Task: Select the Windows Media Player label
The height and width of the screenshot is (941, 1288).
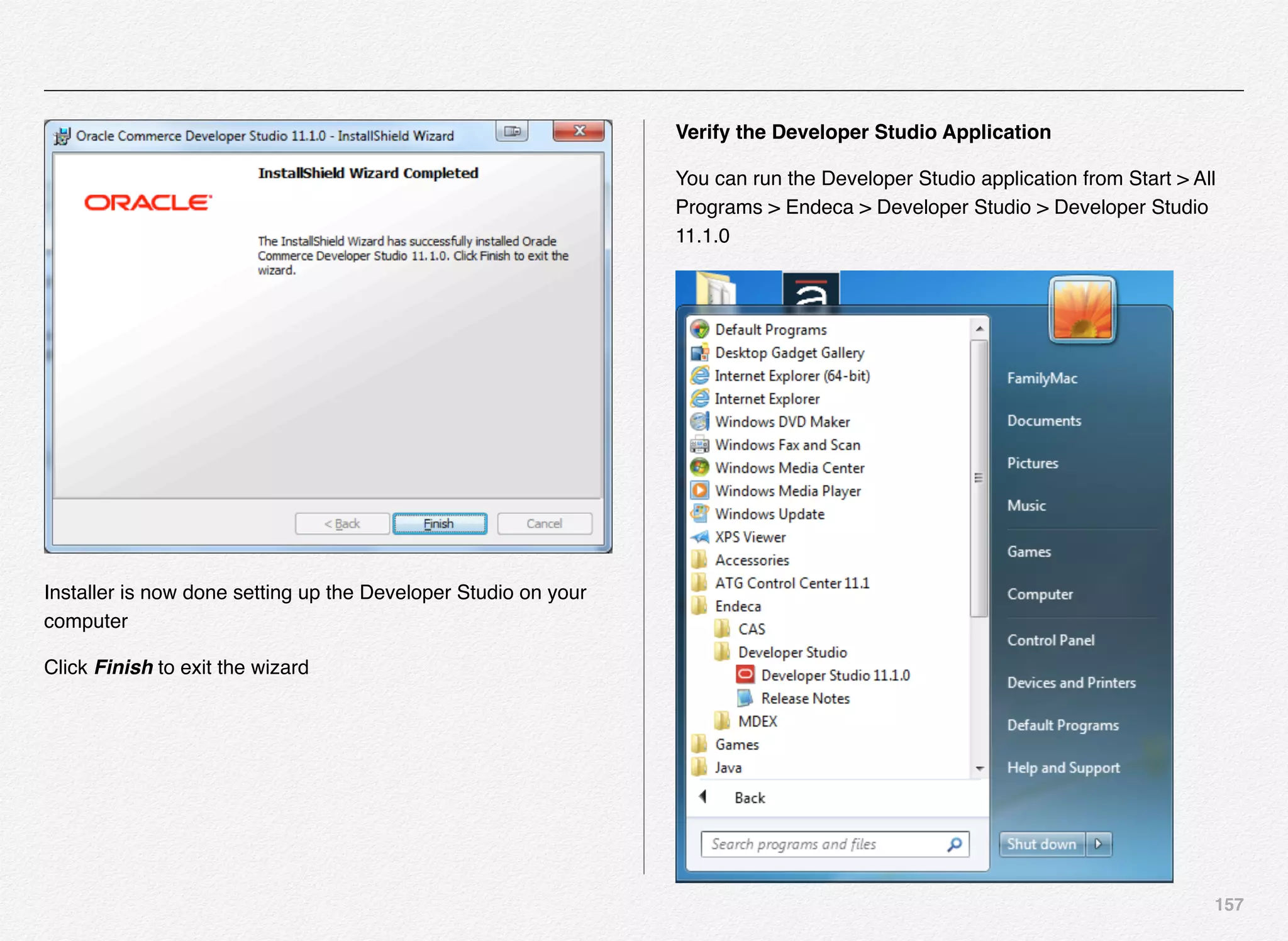Action: tap(788, 491)
